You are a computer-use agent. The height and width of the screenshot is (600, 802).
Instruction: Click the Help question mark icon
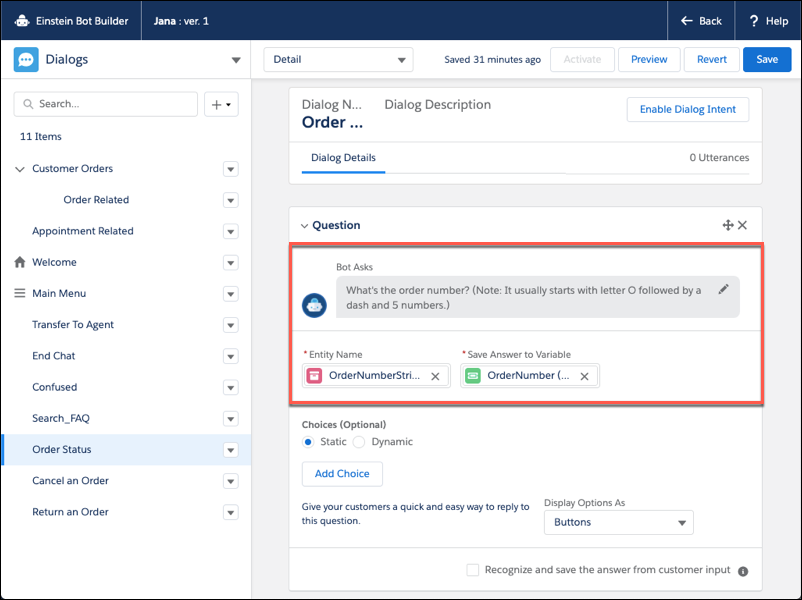[x=754, y=21]
